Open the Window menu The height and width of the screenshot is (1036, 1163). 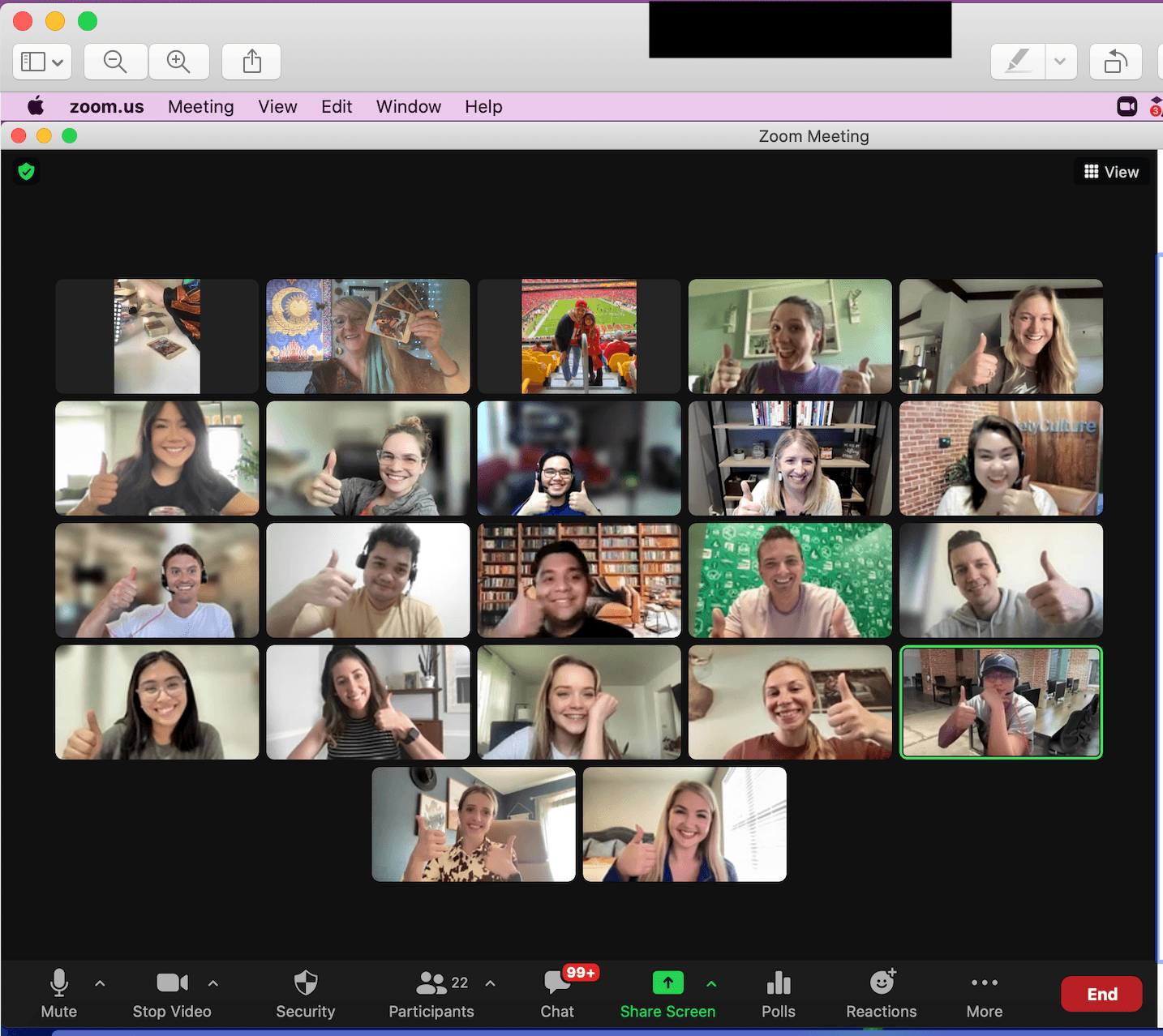[x=409, y=107]
